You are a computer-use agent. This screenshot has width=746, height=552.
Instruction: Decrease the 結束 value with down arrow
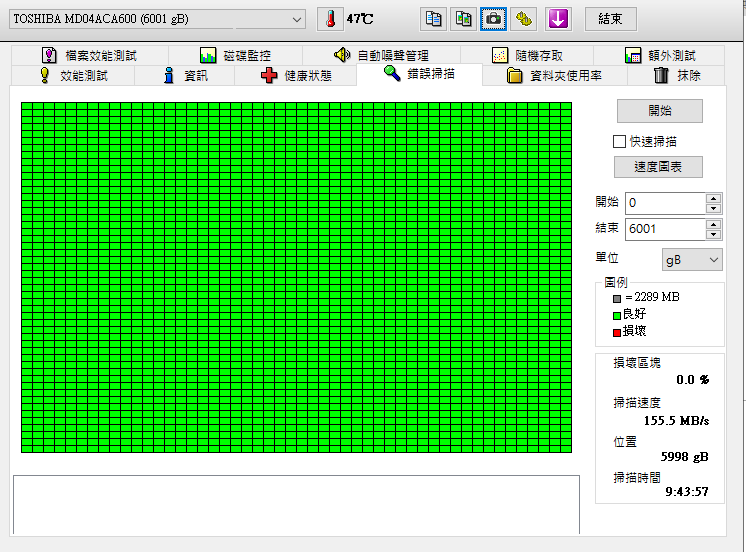pyautogui.click(x=713, y=235)
